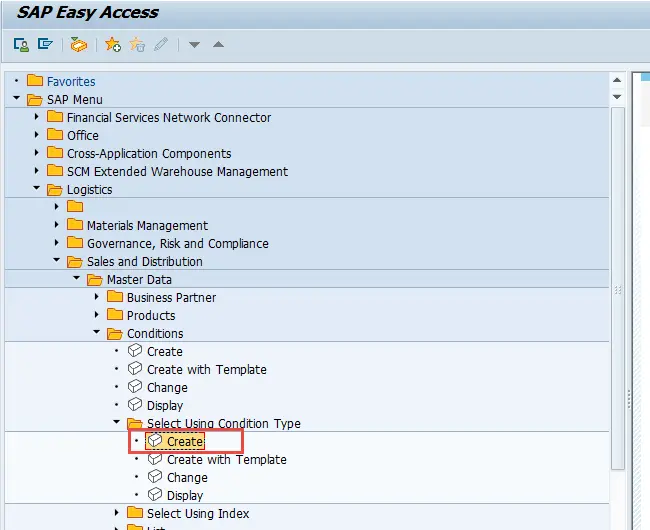Expand Financial Services Network Connector node
Image resolution: width=650 pixels, height=530 pixels.
tap(36, 117)
